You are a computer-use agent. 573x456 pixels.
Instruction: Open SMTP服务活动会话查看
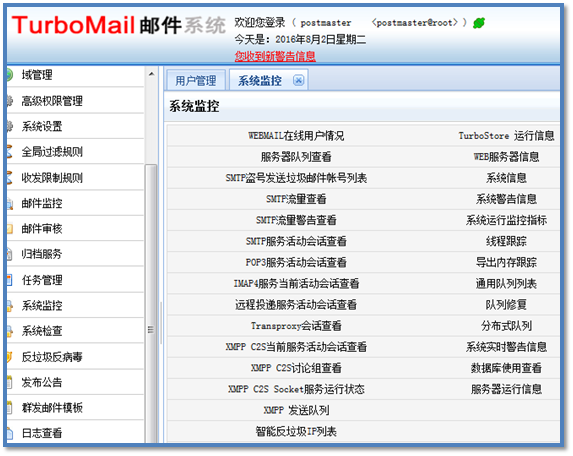296,242
